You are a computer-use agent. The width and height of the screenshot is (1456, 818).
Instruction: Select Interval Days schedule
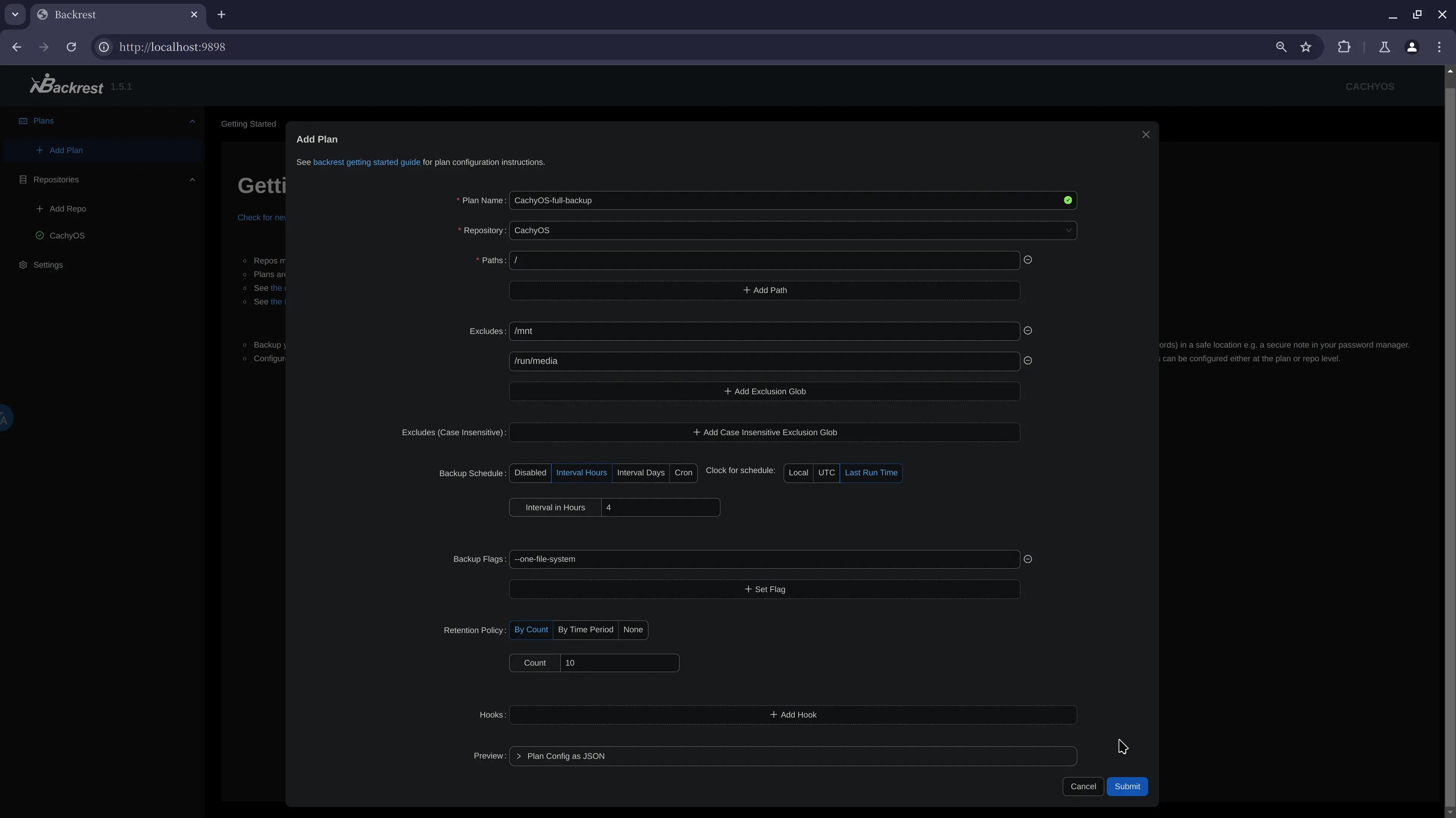[640, 473]
